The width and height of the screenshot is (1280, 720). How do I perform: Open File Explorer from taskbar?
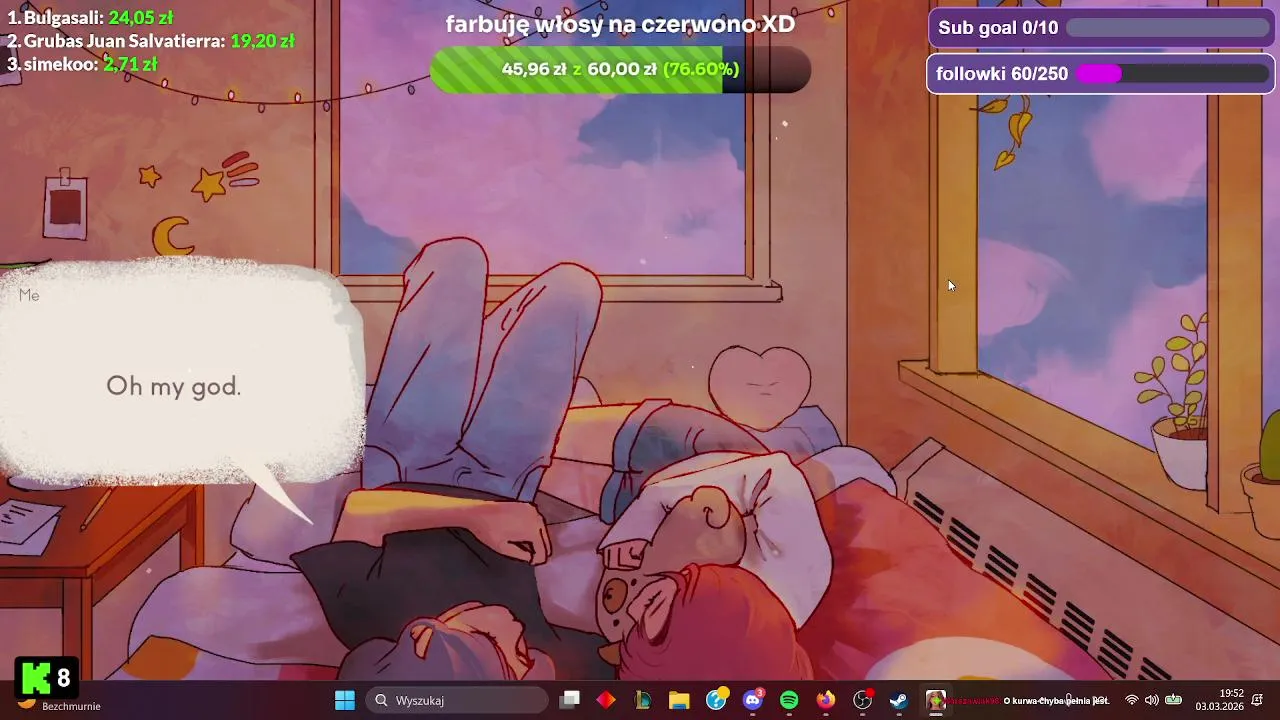679,700
